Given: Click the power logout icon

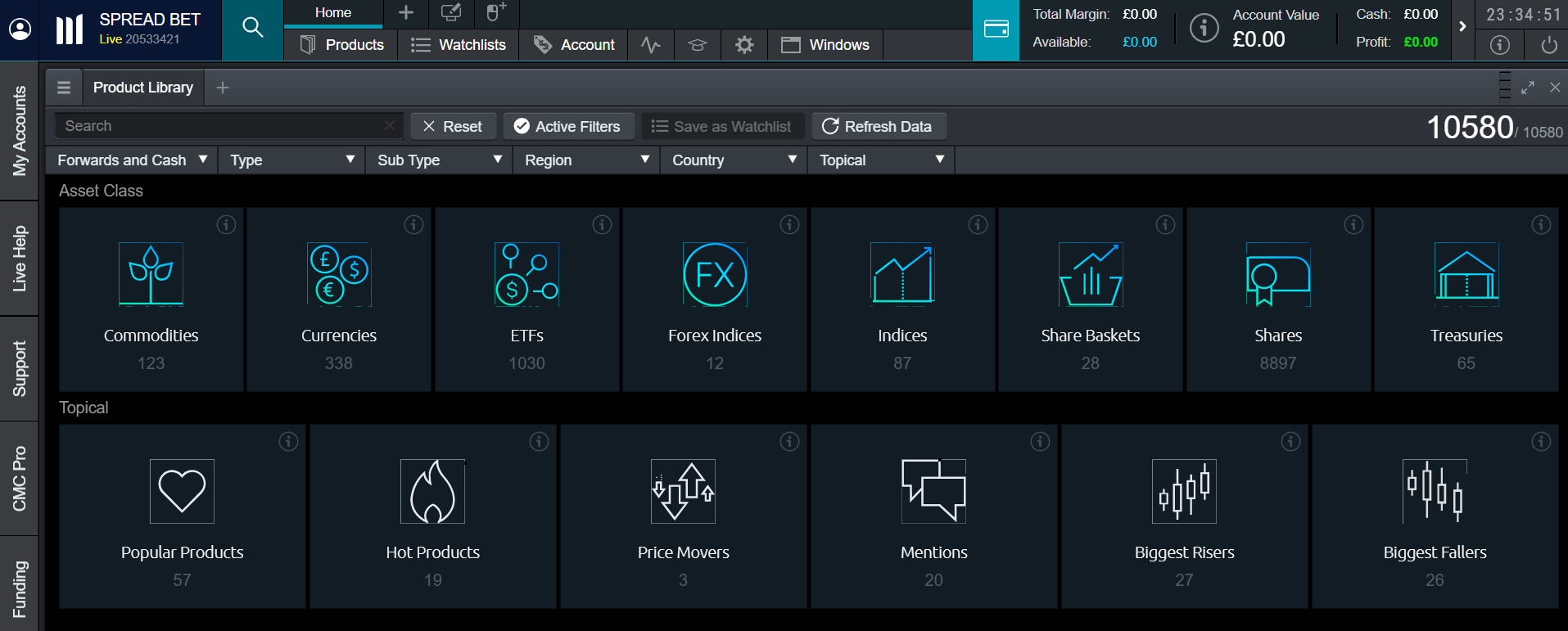Looking at the screenshot, I should point(1548,45).
